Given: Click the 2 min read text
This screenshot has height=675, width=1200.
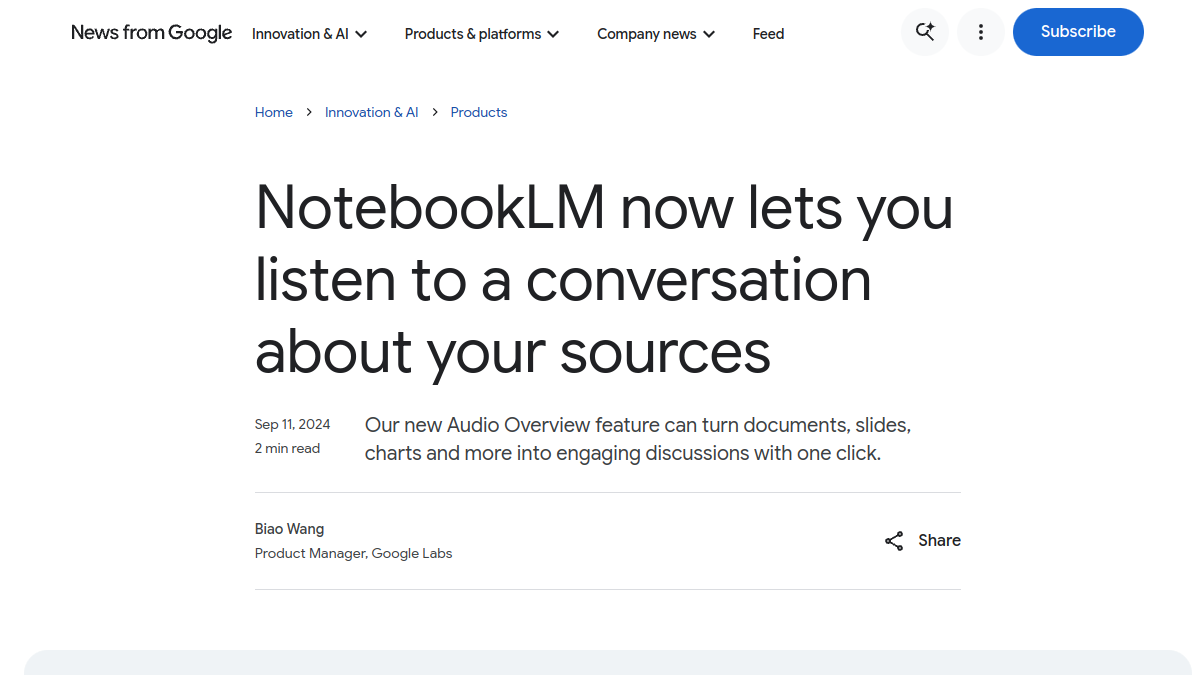Looking at the screenshot, I should [x=287, y=448].
